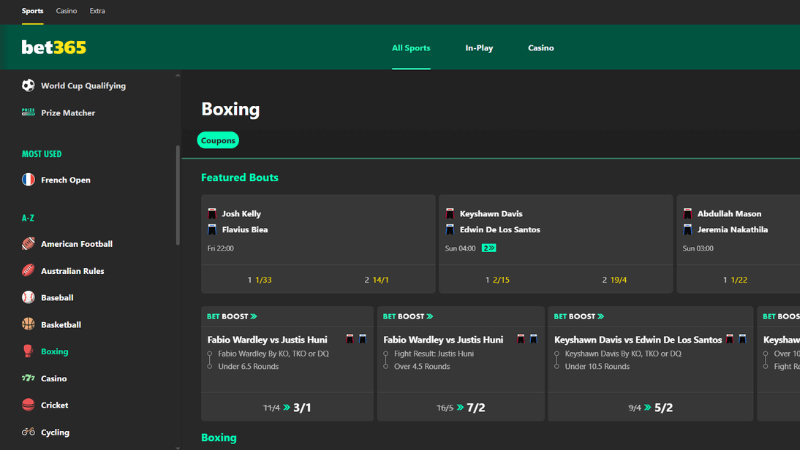This screenshot has width=800, height=450.
Task: Click the more-markets badge beside Sun 04:00
Action: click(x=489, y=248)
